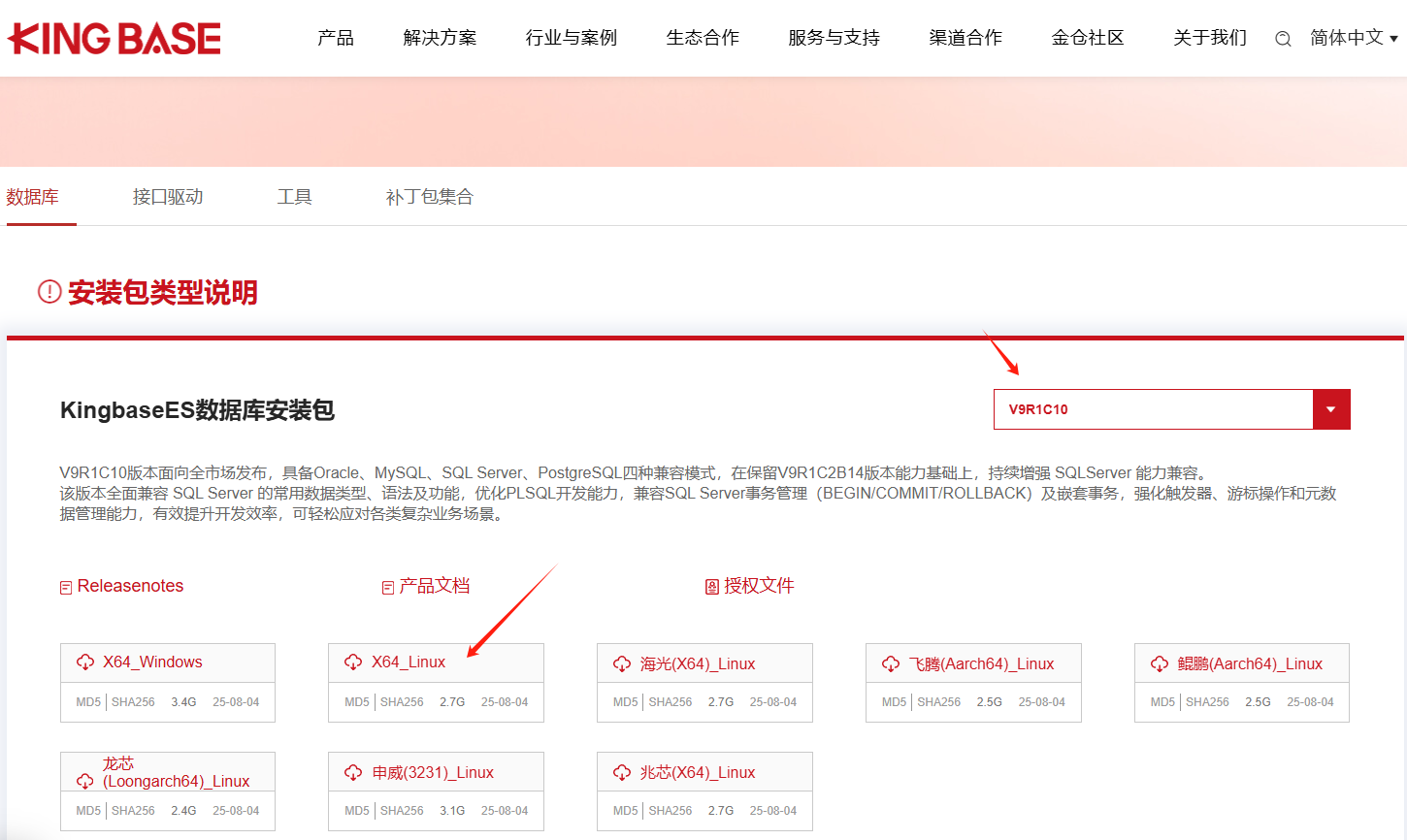Expand the V9R1C10 version dropdown arrow
This screenshot has width=1407, height=840.
pos(1330,409)
